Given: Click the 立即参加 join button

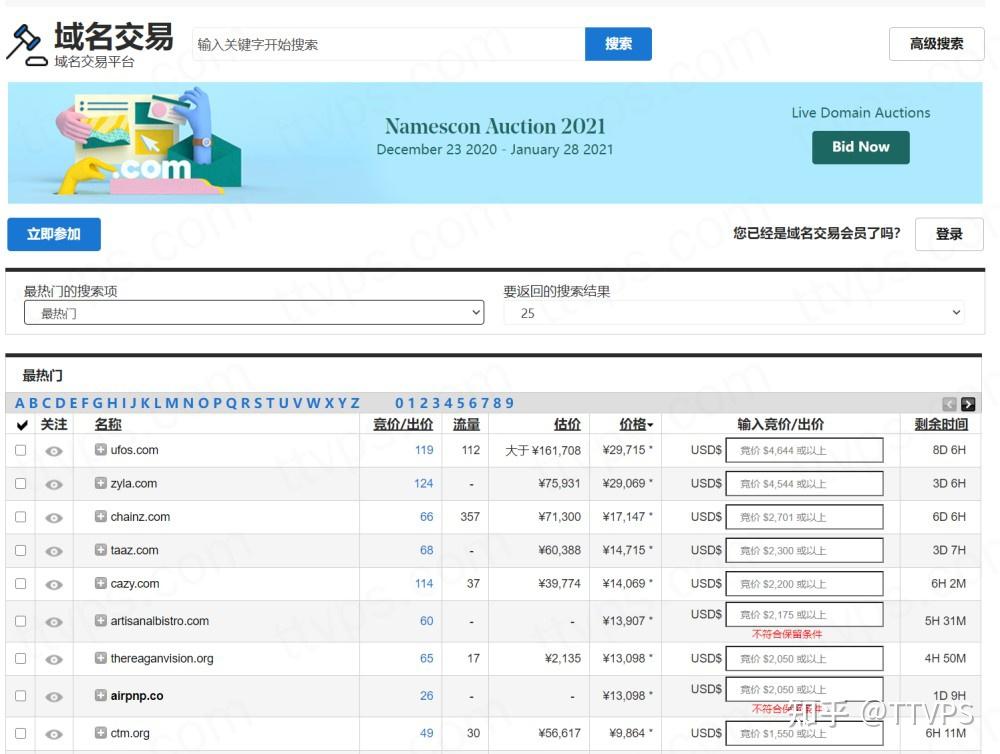Looking at the screenshot, I should (x=54, y=234).
